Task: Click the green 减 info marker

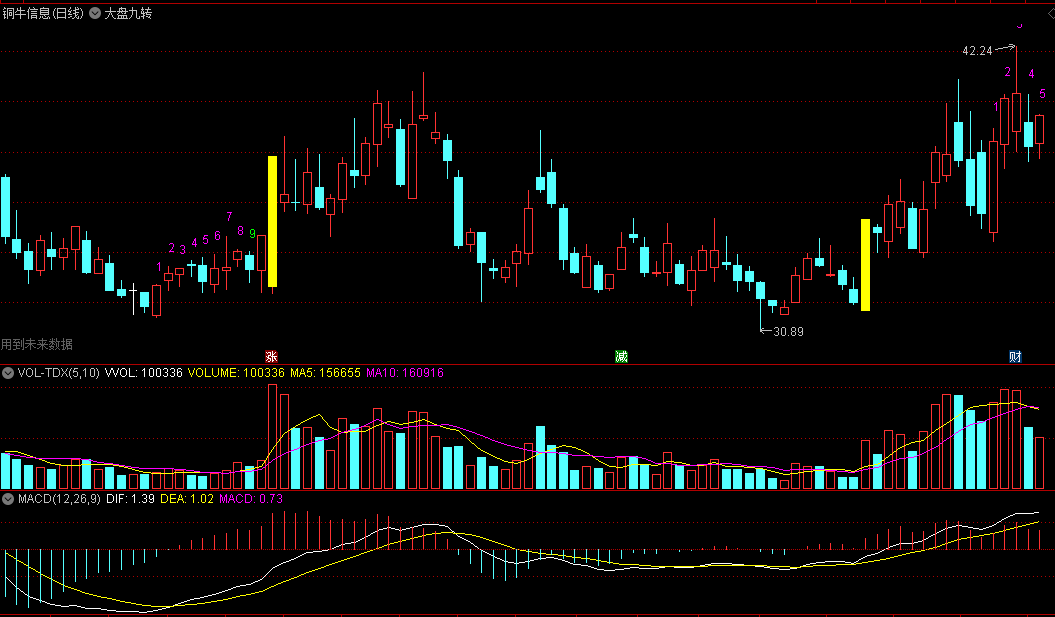Action: click(x=621, y=357)
